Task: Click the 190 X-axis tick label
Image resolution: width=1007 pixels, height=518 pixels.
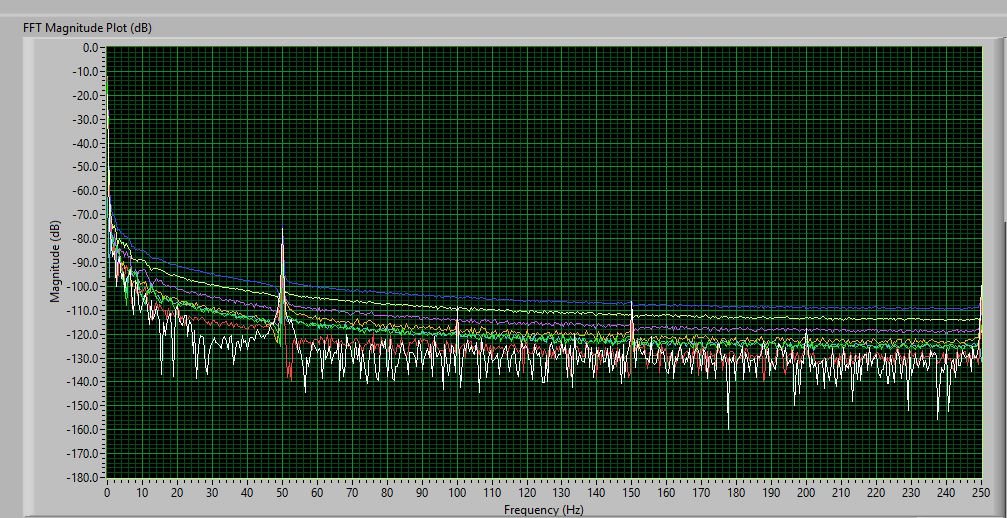Action: tap(772, 492)
